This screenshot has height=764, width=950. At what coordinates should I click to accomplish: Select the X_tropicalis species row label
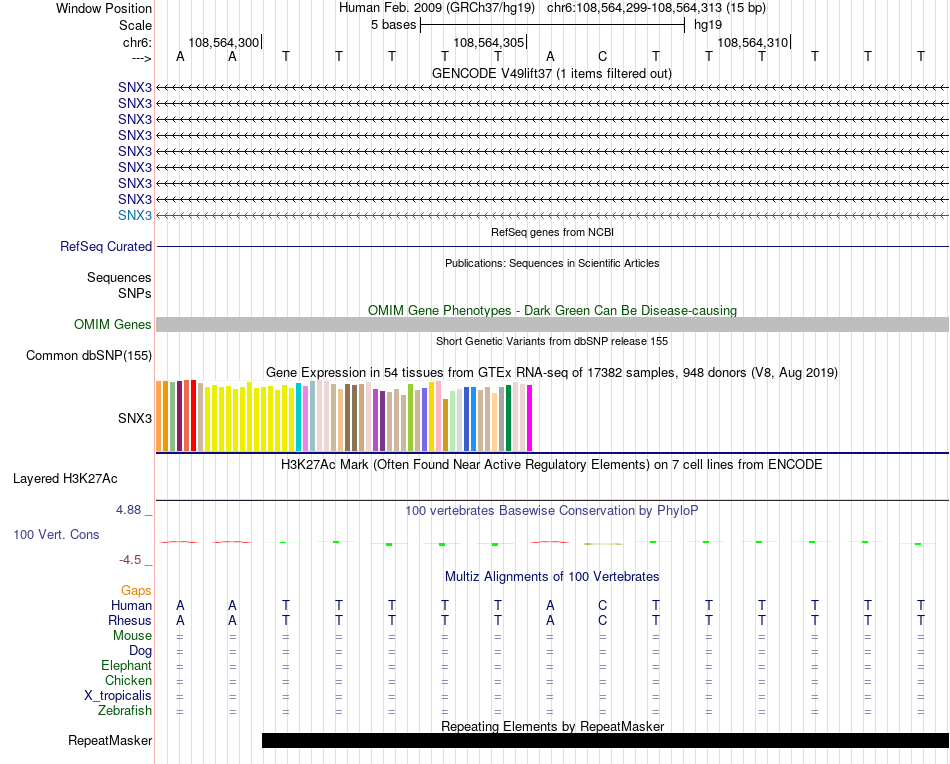point(118,696)
